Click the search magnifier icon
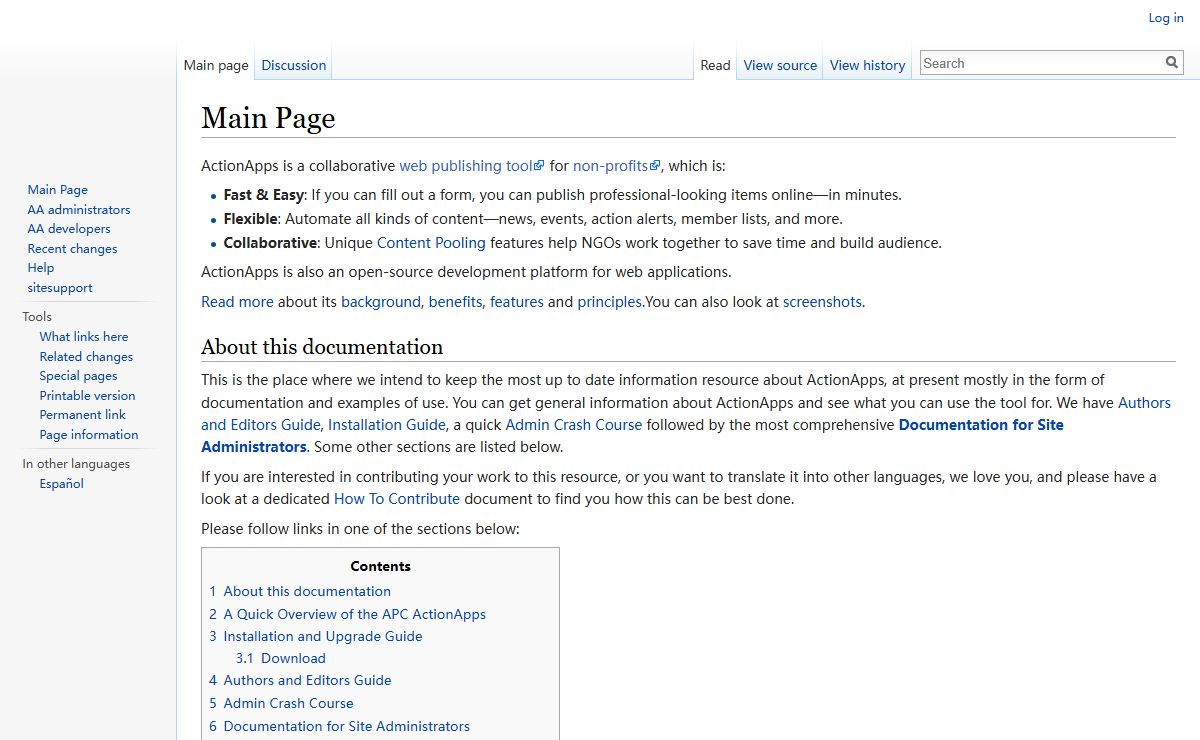The width and height of the screenshot is (1200, 740). (1172, 63)
